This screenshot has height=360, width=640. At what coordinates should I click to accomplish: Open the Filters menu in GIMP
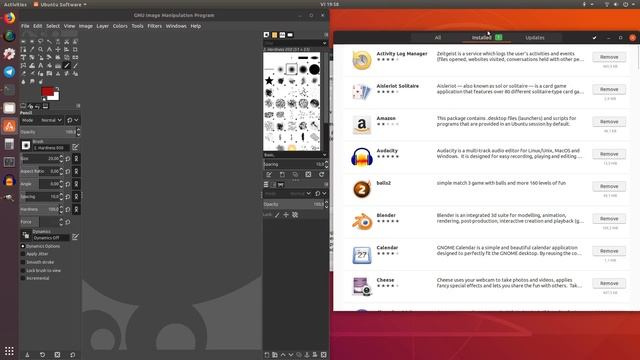point(154,26)
